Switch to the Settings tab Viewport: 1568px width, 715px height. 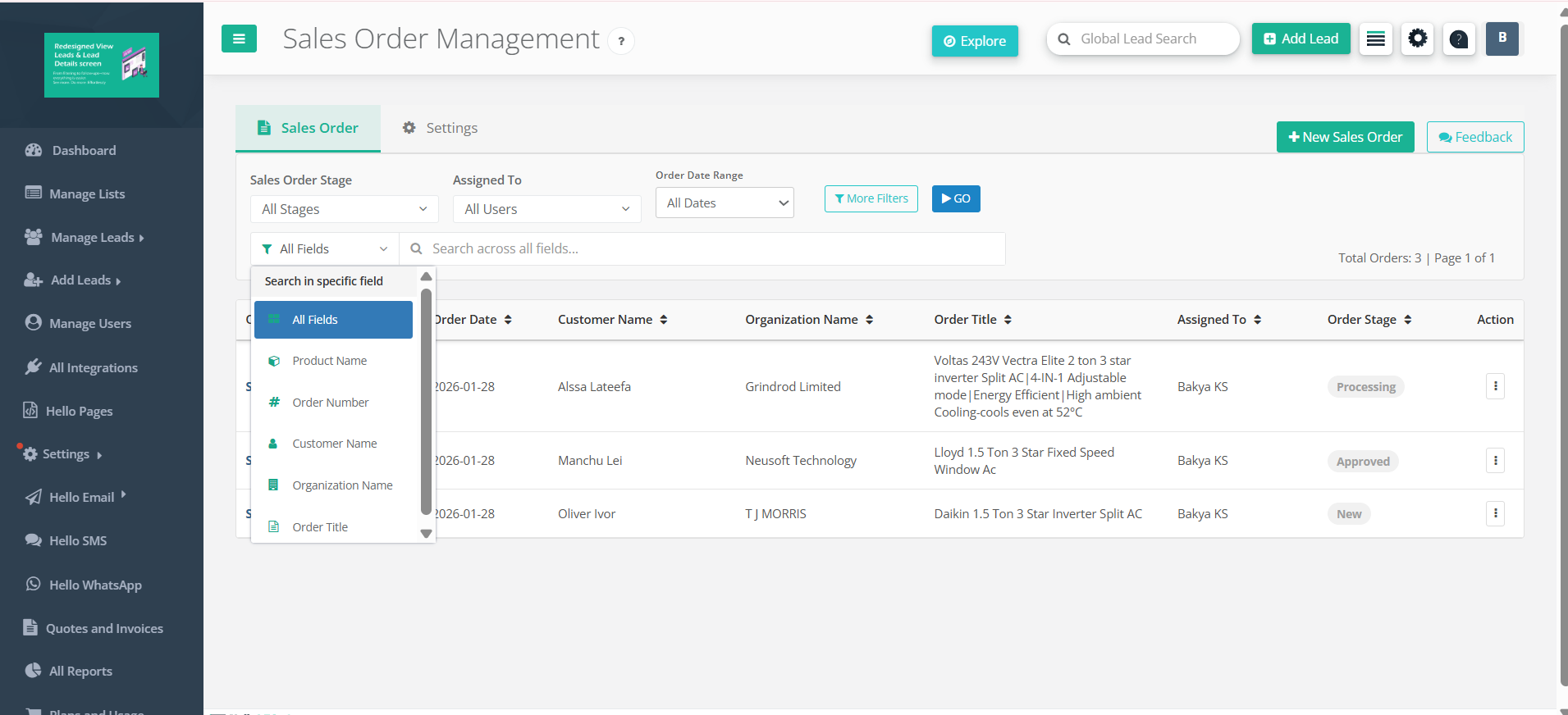[x=440, y=128]
